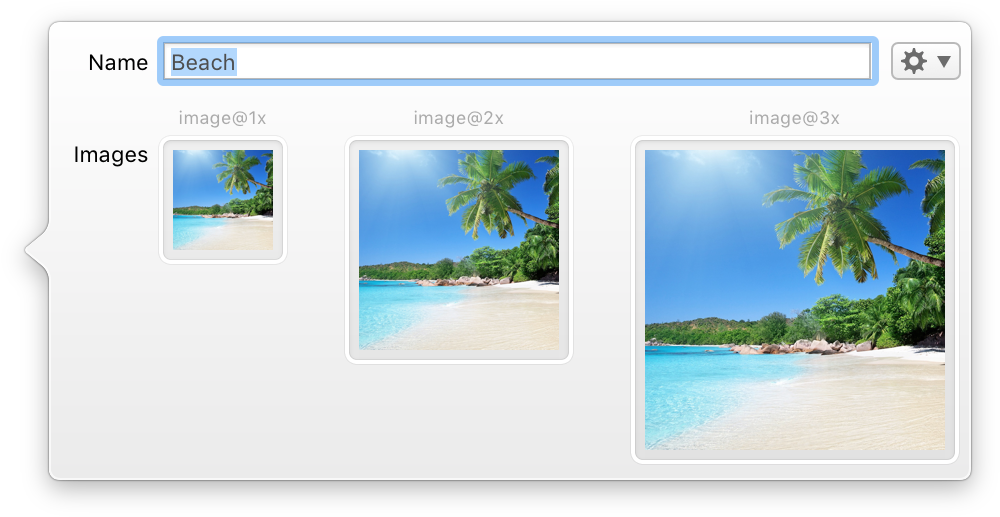
Task: Expand the dropdown arrow beside the gear
Action: (x=944, y=62)
